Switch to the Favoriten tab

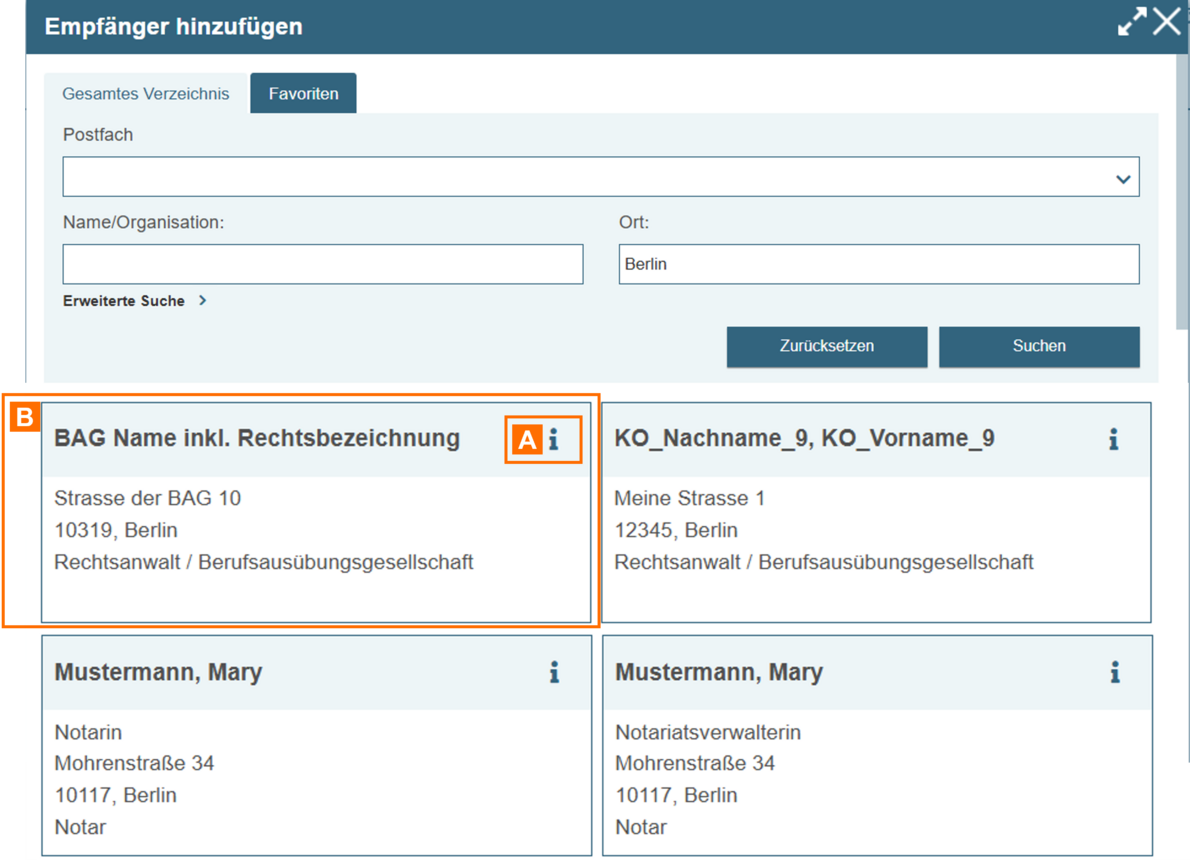303,94
